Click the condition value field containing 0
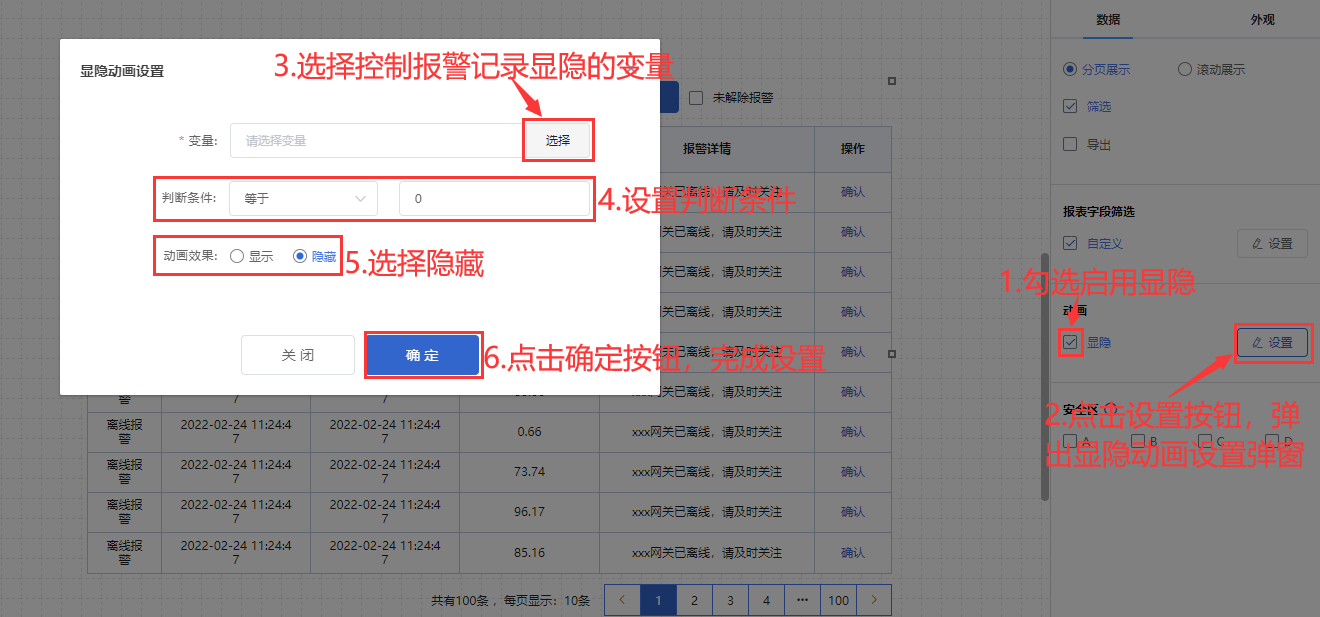Viewport: 1320px width, 617px height. click(494, 198)
